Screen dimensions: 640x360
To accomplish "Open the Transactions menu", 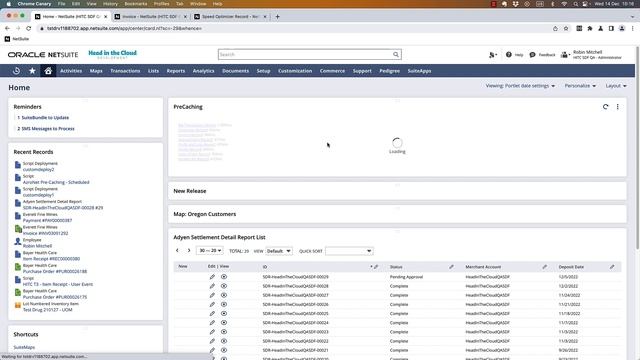I will [125, 71].
